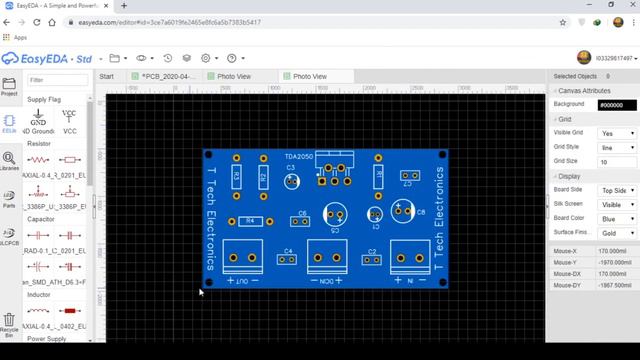Click the EasyEDA logo
The height and width of the screenshot is (360, 640).
pos(47,59)
